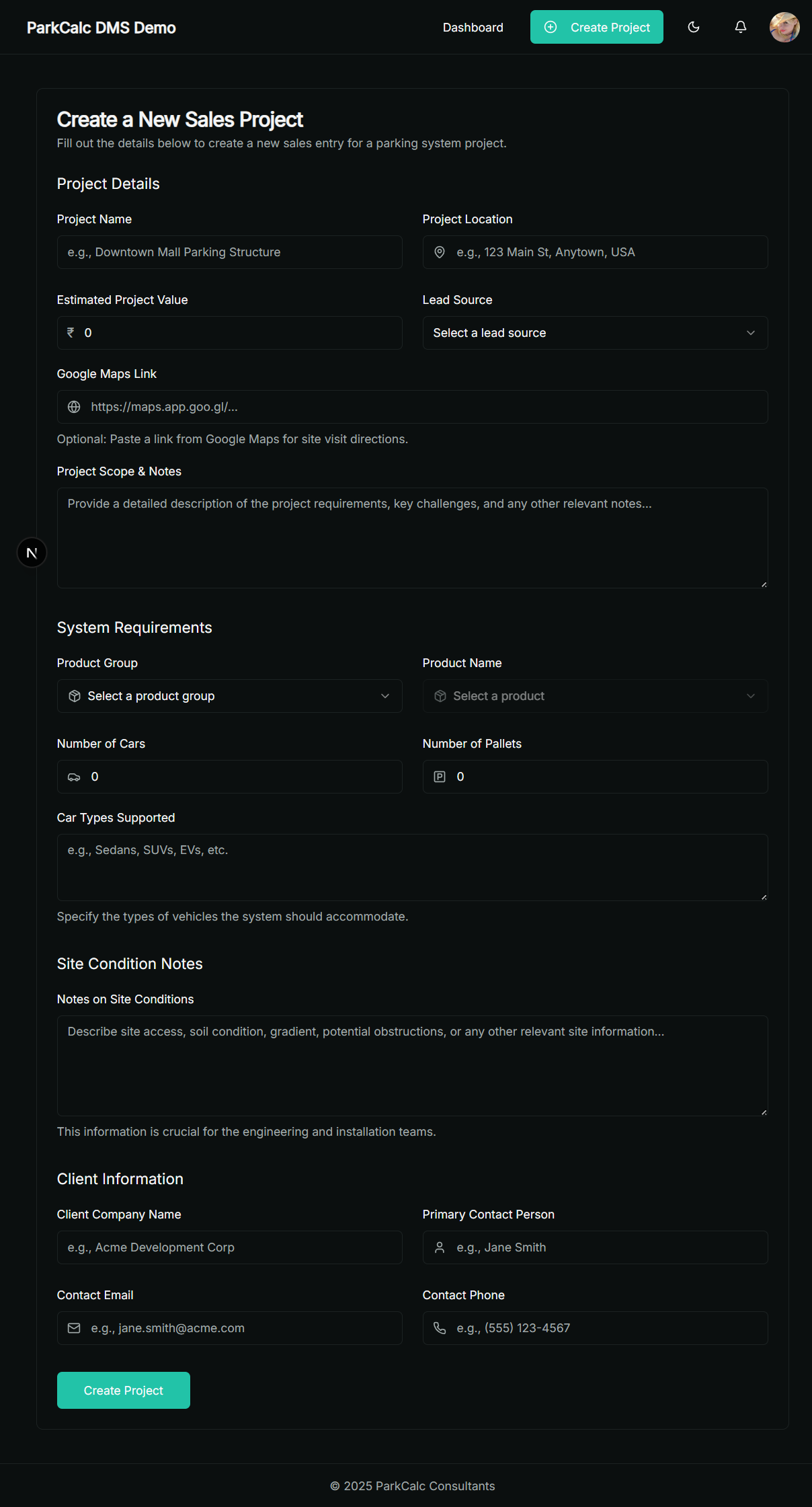Click the rupee icon in Estimated Project Value

(x=71, y=332)
